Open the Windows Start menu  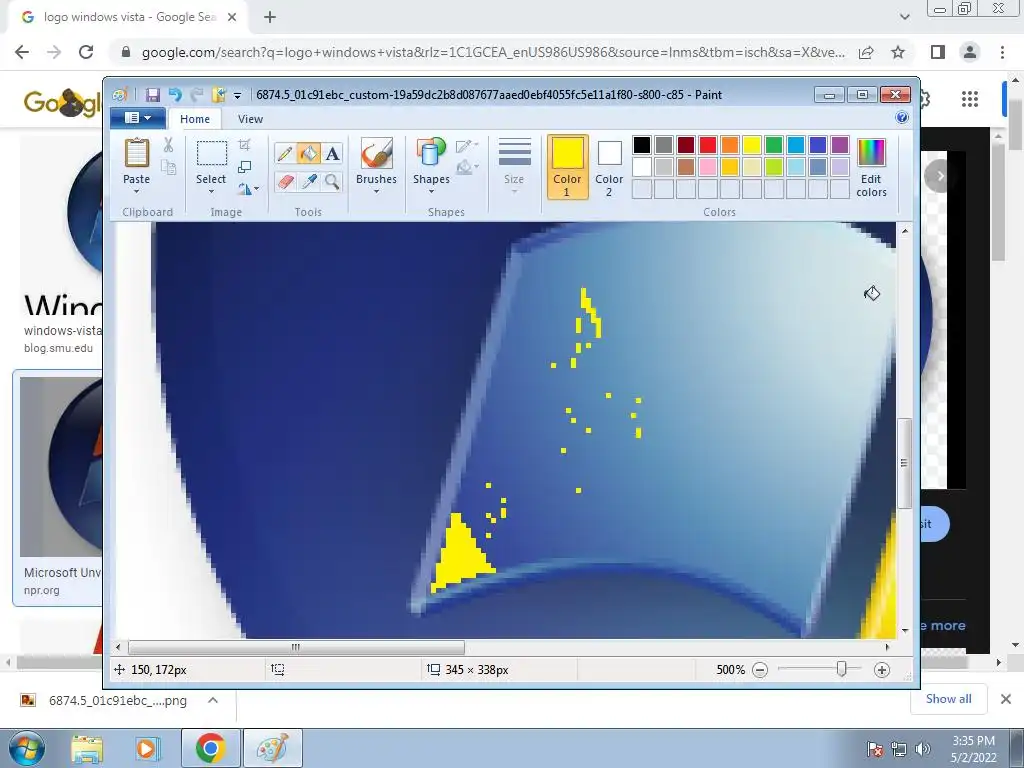[26, 749]
